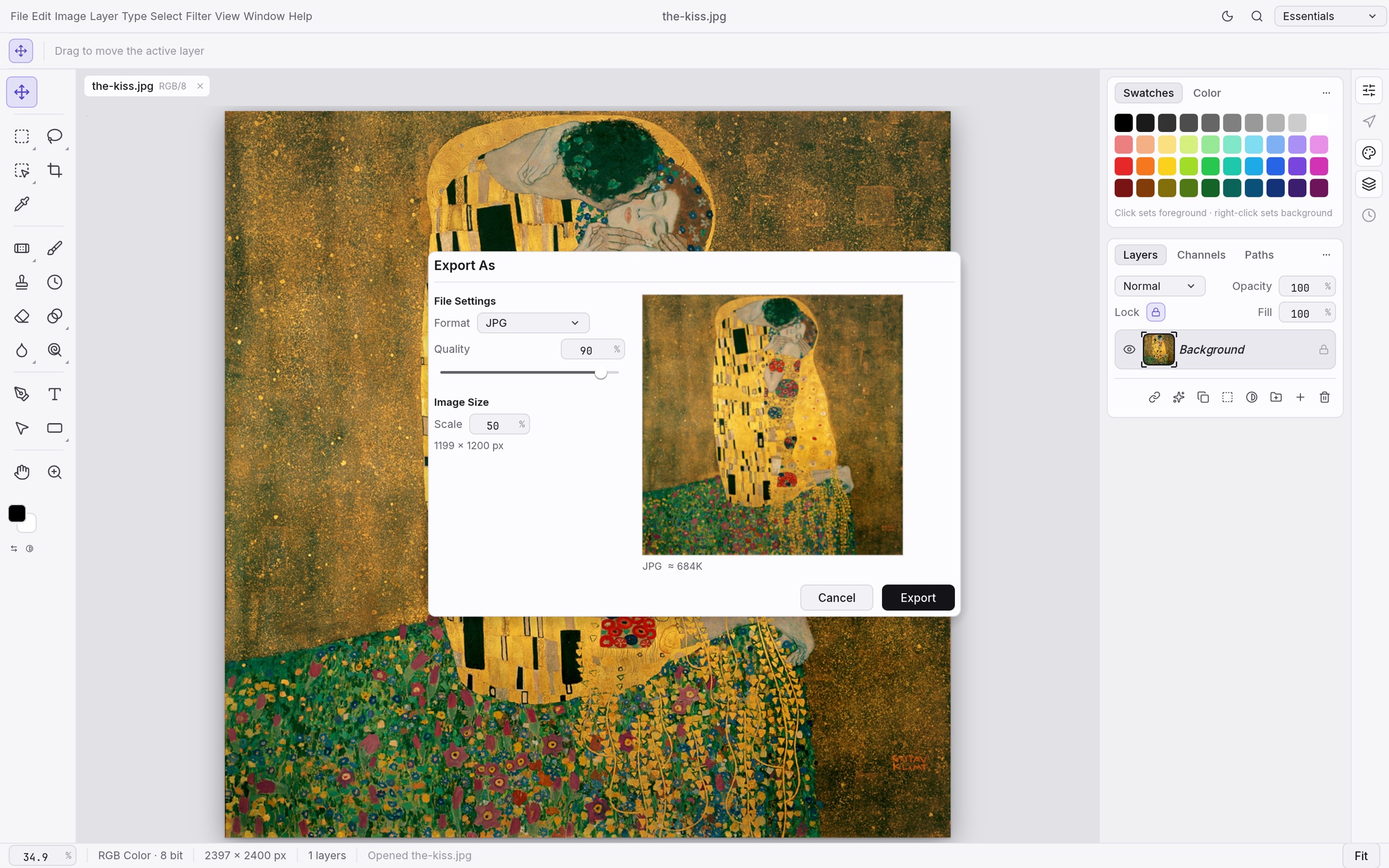Create a new layer group folder

pyautogui.click(x=1276, y=397)
